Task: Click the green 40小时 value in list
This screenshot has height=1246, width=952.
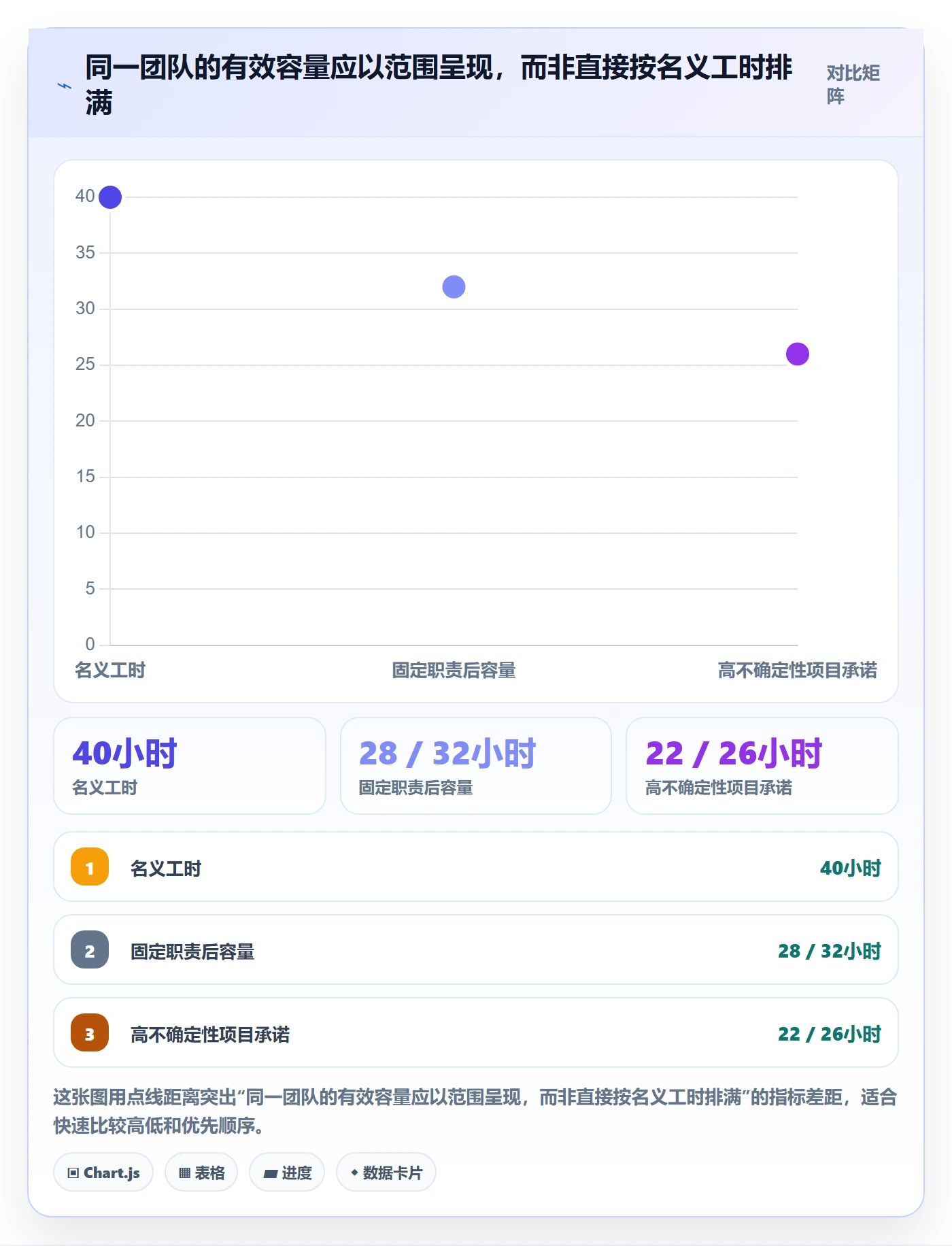Action: tap(851, 868)
